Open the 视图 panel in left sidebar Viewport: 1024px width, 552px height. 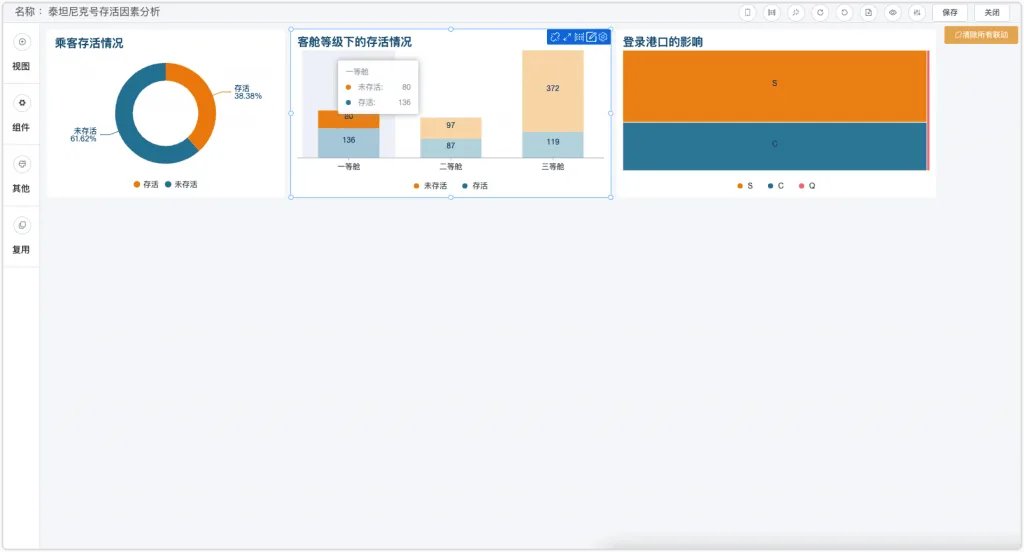[x=21, y=52]
